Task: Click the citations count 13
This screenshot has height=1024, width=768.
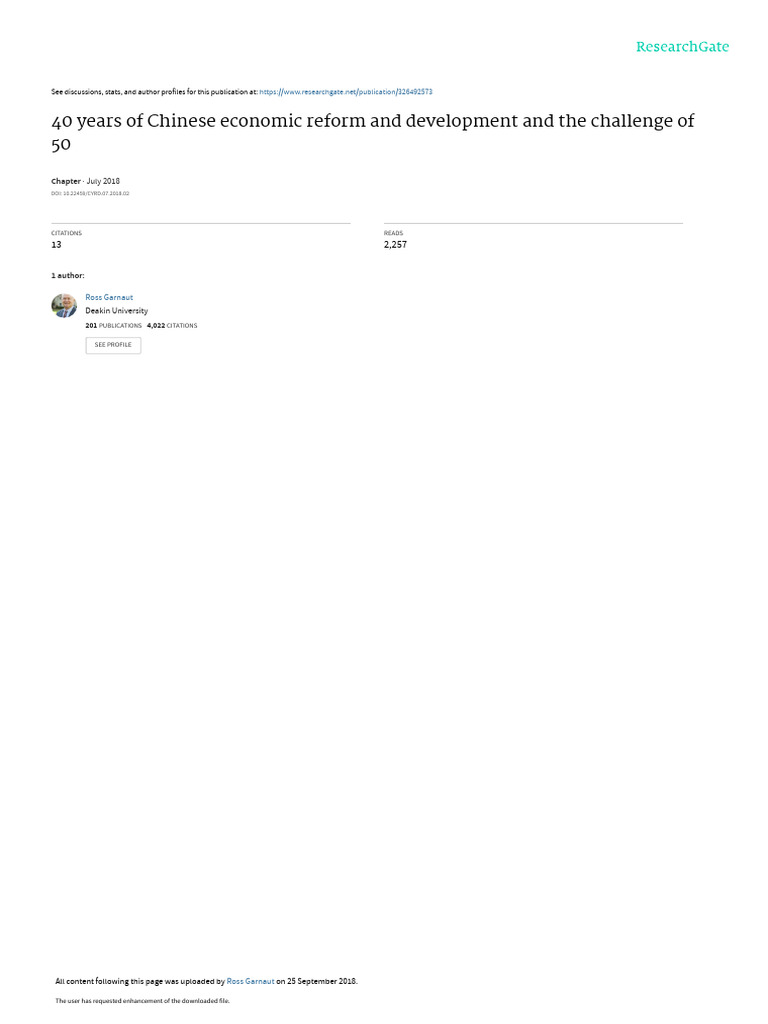Action: click(x=56, y=244)
